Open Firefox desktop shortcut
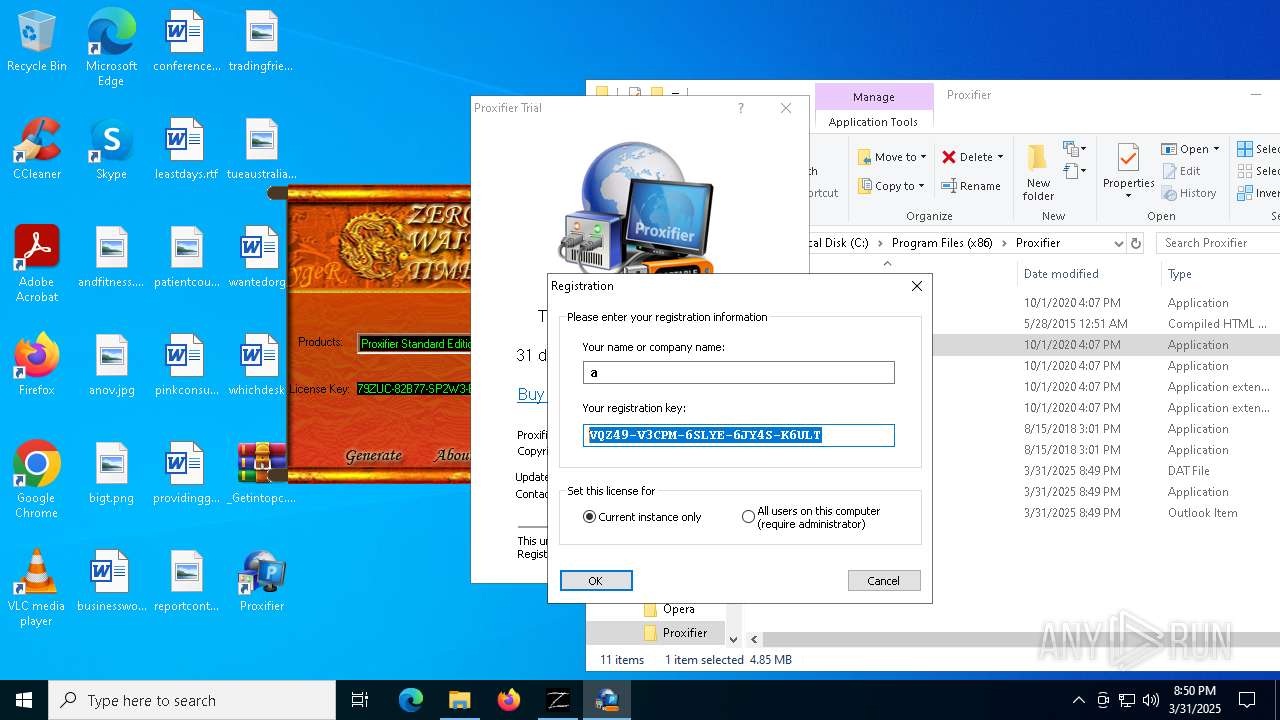Image resolution: width=1280 pixels, height=720 pixels. (x=37, y=366)
